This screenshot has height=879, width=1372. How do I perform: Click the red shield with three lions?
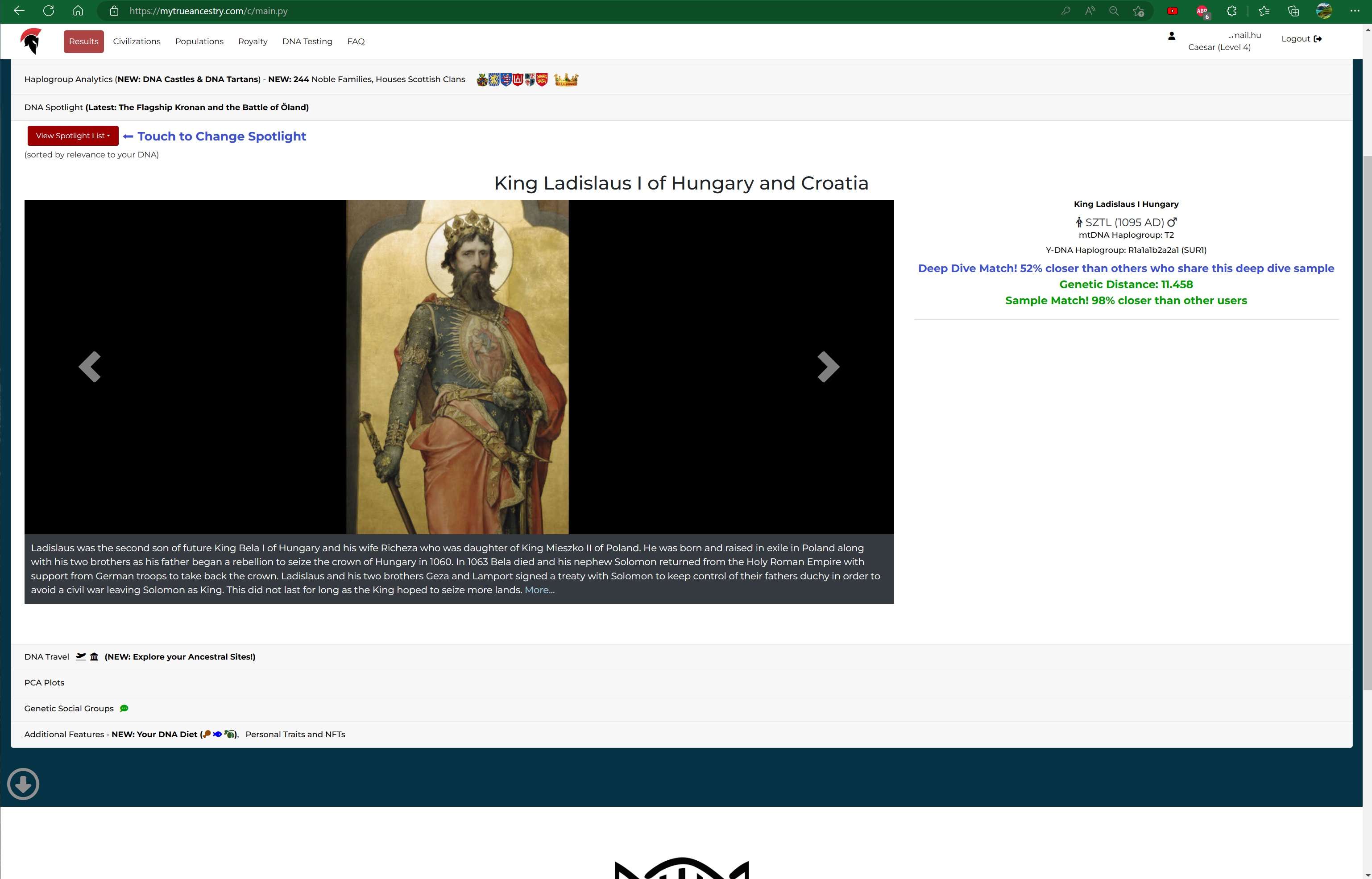coord(542,79)
